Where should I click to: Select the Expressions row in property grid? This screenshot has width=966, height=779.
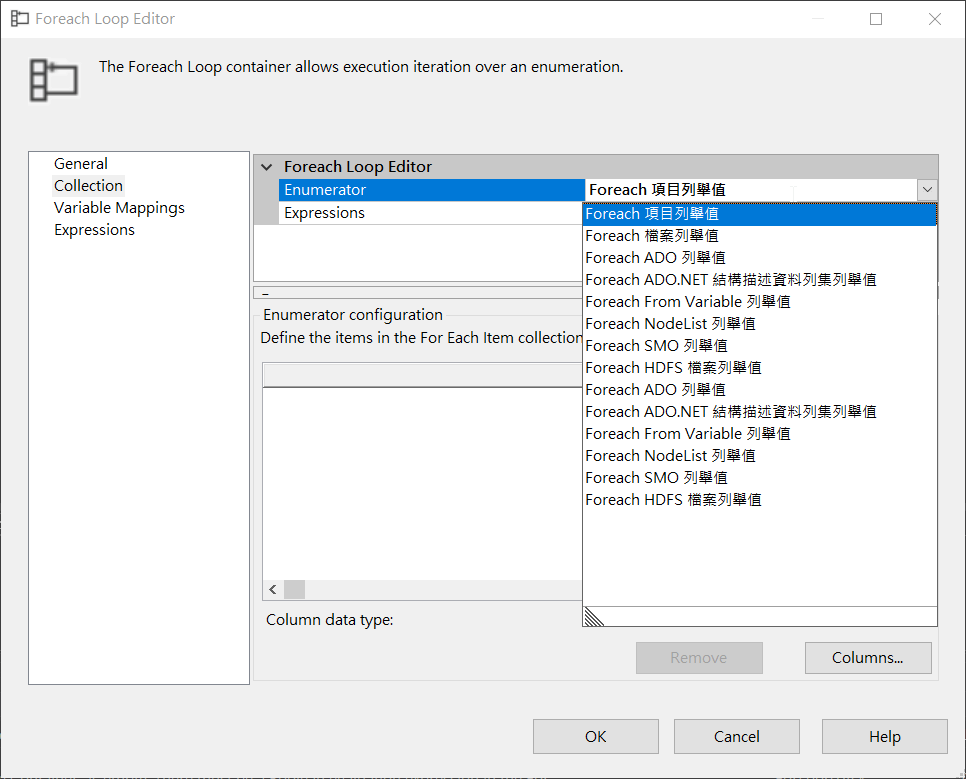tap(324, 213)
